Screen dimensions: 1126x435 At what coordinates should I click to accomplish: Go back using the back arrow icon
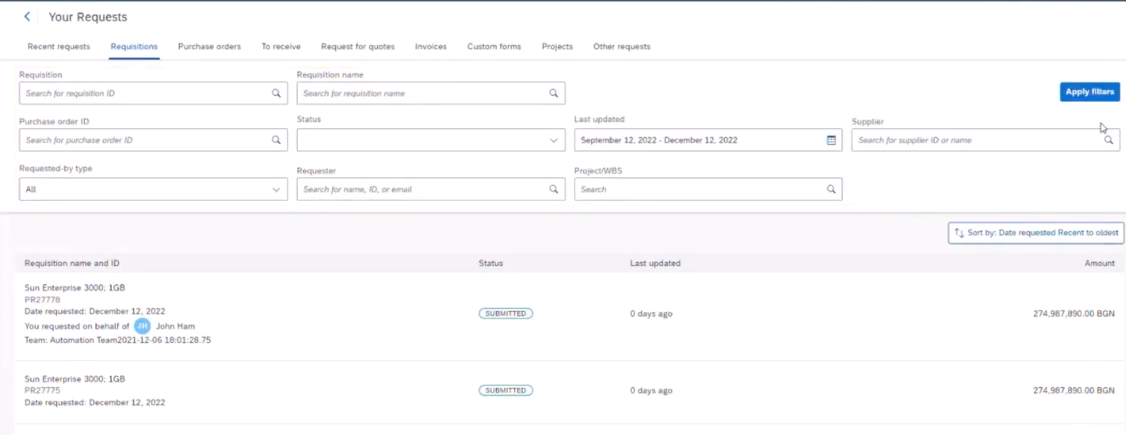pyautogui.click(x=27, y=17)
